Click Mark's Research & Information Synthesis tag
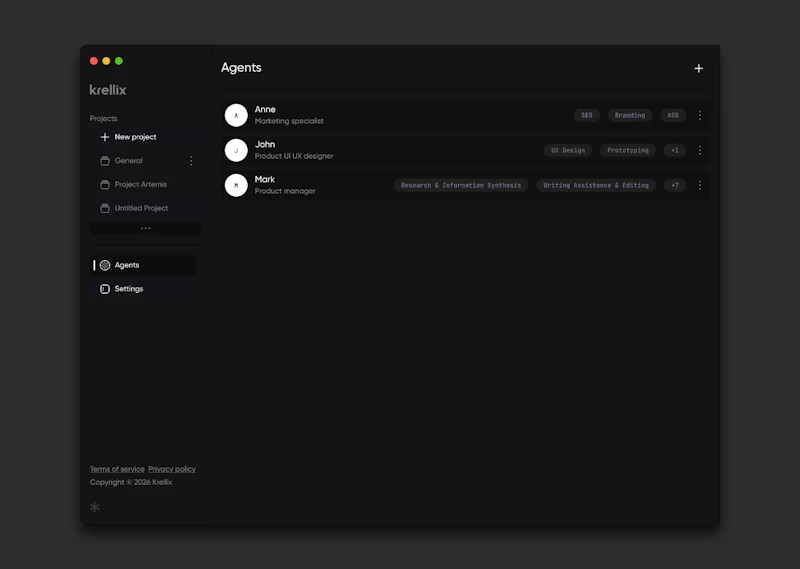The width and height of the screenshot is (800, 569). pyautogui.click(x=461, y=185)
